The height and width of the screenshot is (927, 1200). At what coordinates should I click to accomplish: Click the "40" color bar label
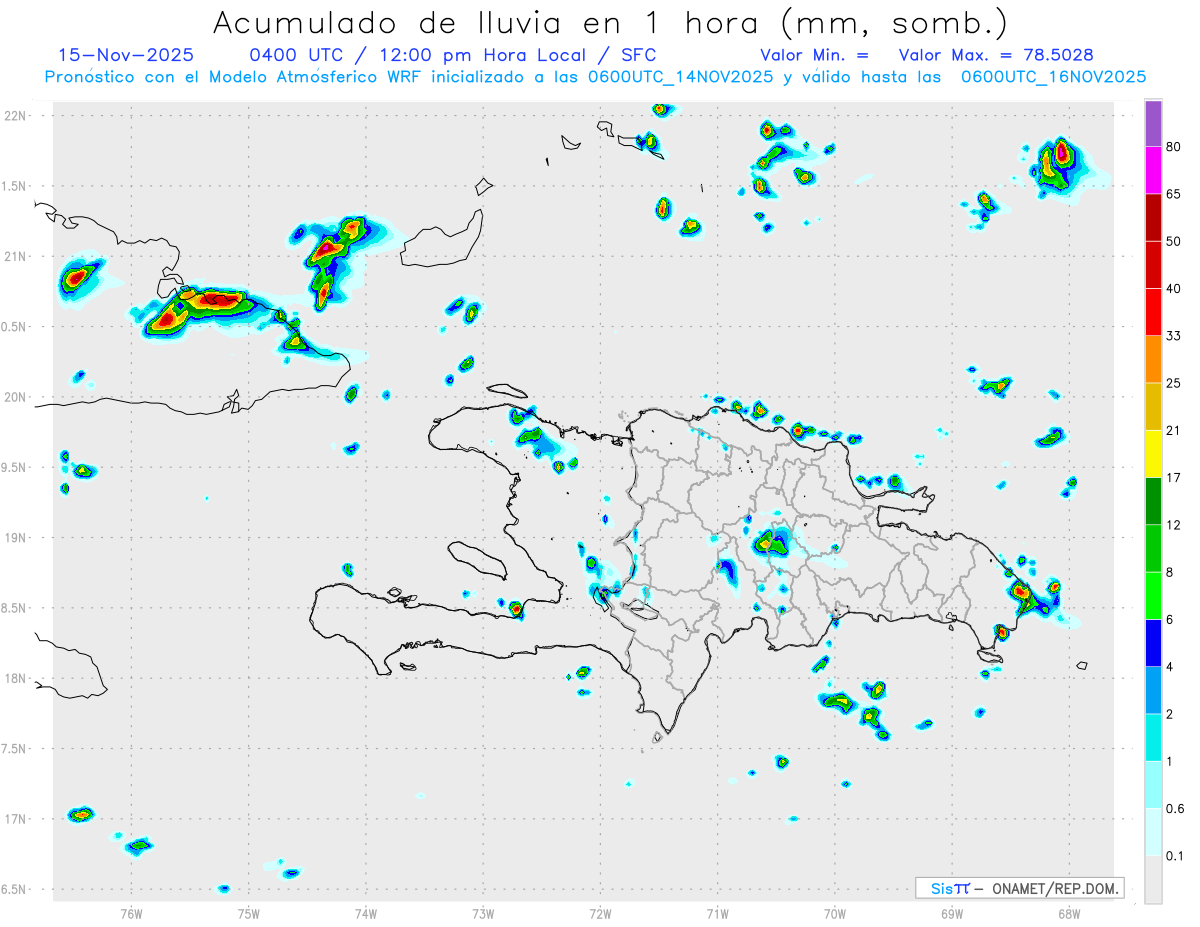pos(1174,289)
